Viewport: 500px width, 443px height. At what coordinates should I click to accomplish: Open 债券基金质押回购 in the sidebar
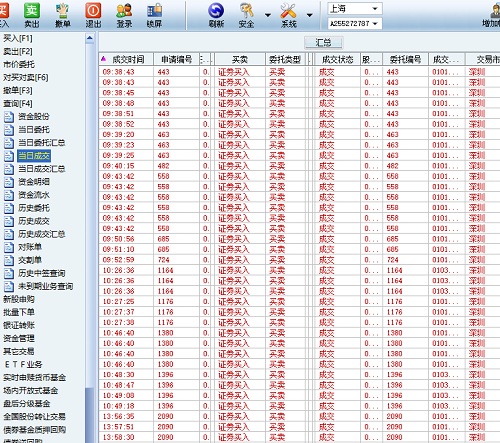click(x=34, y=430)
